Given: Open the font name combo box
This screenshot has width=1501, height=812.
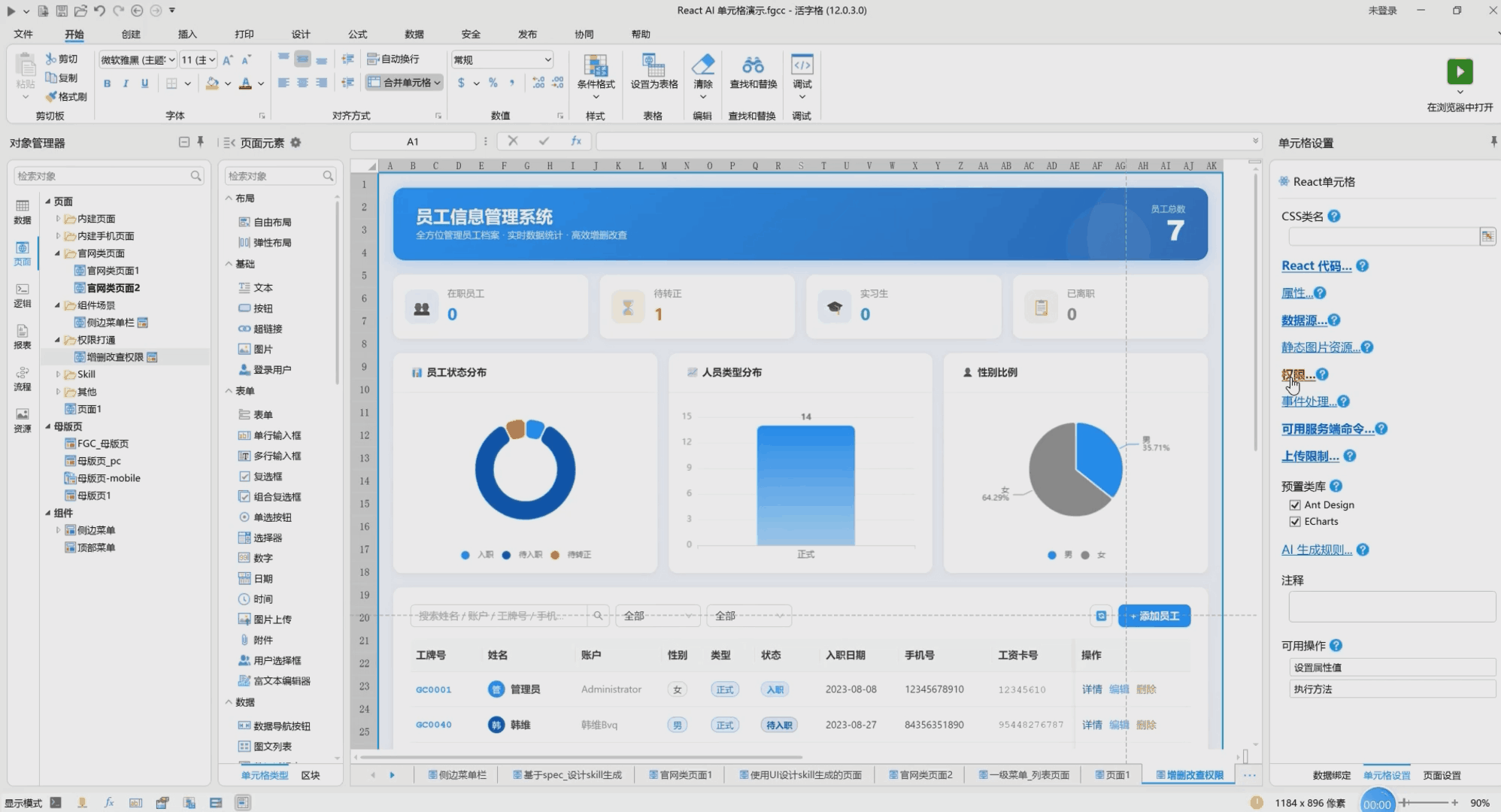Looking at the screenshot, I should (x=138, y=59).
